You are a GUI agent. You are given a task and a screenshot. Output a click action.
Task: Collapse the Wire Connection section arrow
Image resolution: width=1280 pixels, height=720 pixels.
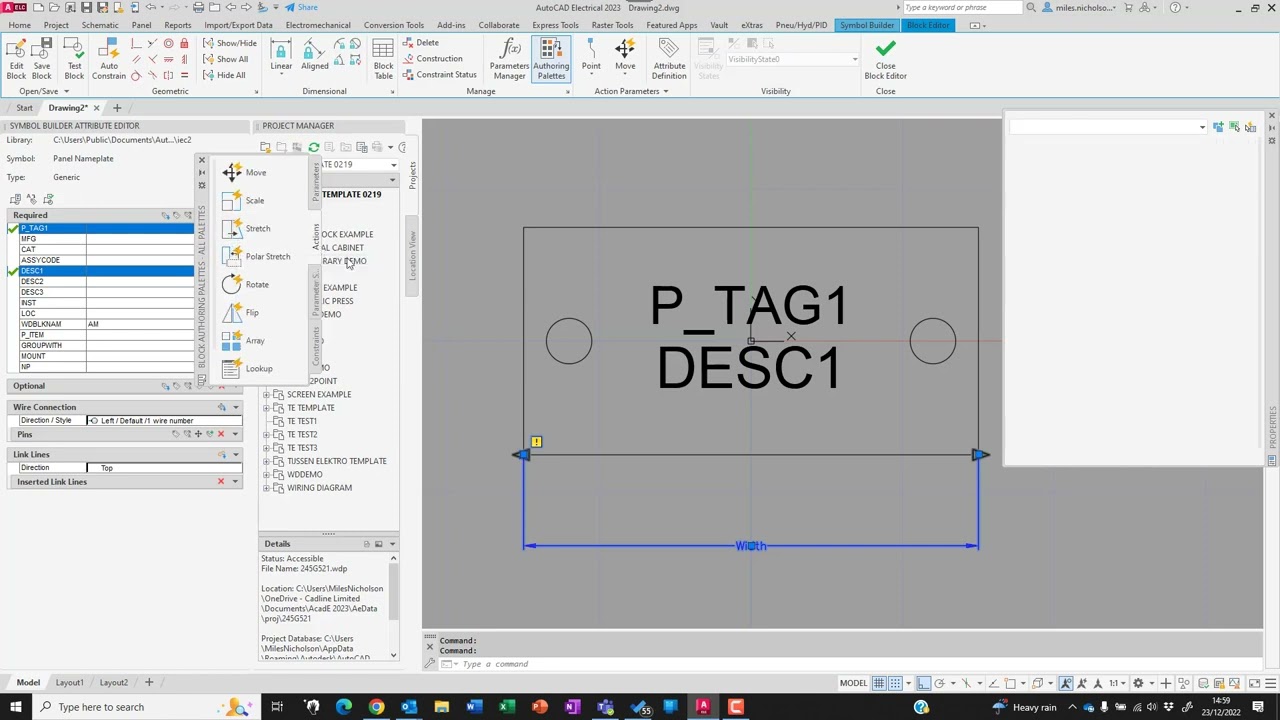pos(236,407)
